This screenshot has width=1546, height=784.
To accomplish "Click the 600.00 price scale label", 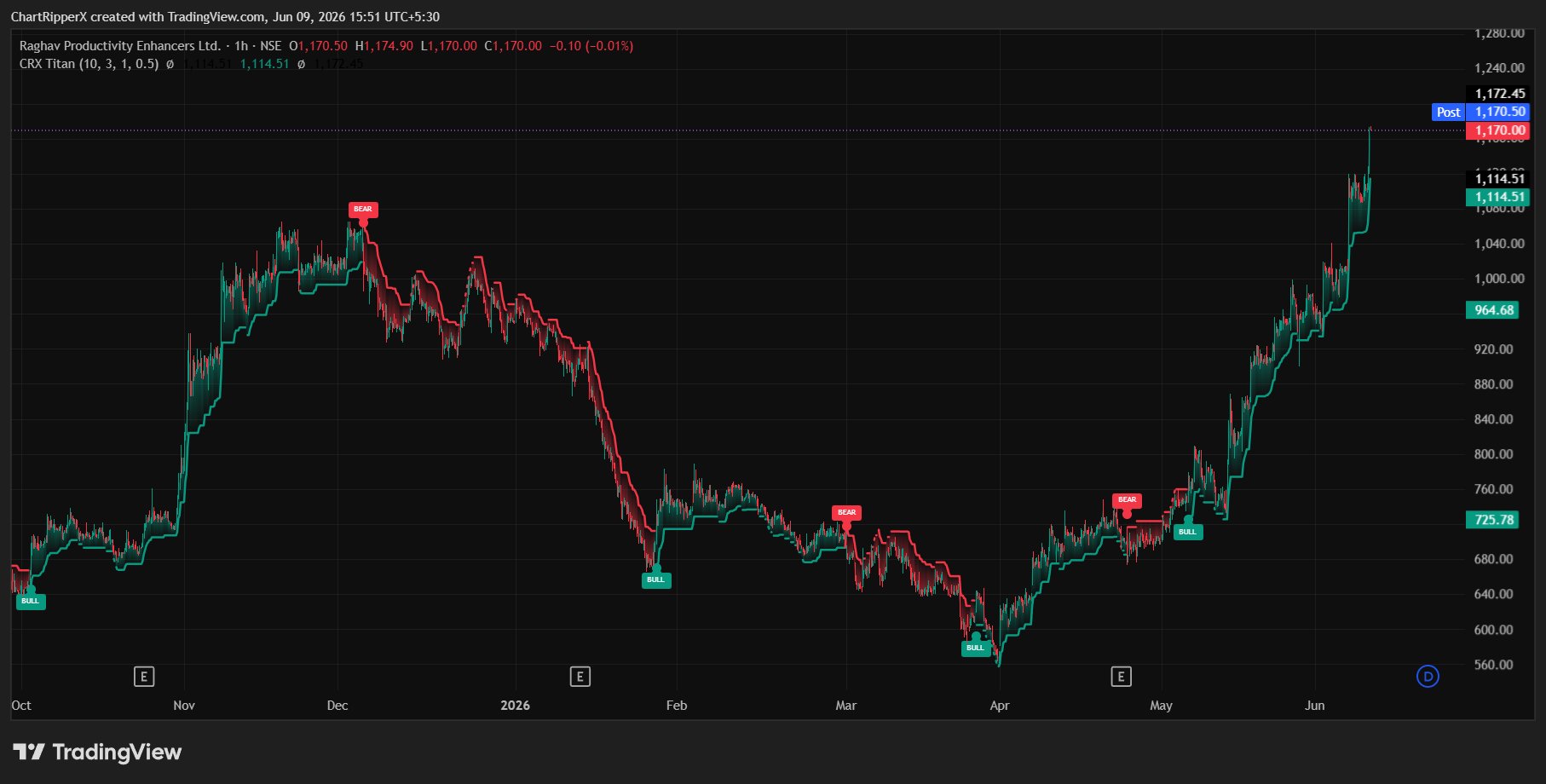I will [1493, 630].
